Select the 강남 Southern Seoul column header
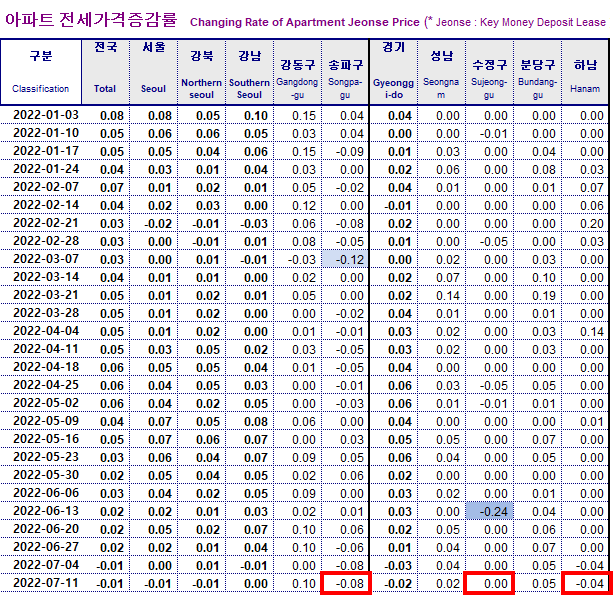This screenshot has width=613, height=595. pos(249,72)
